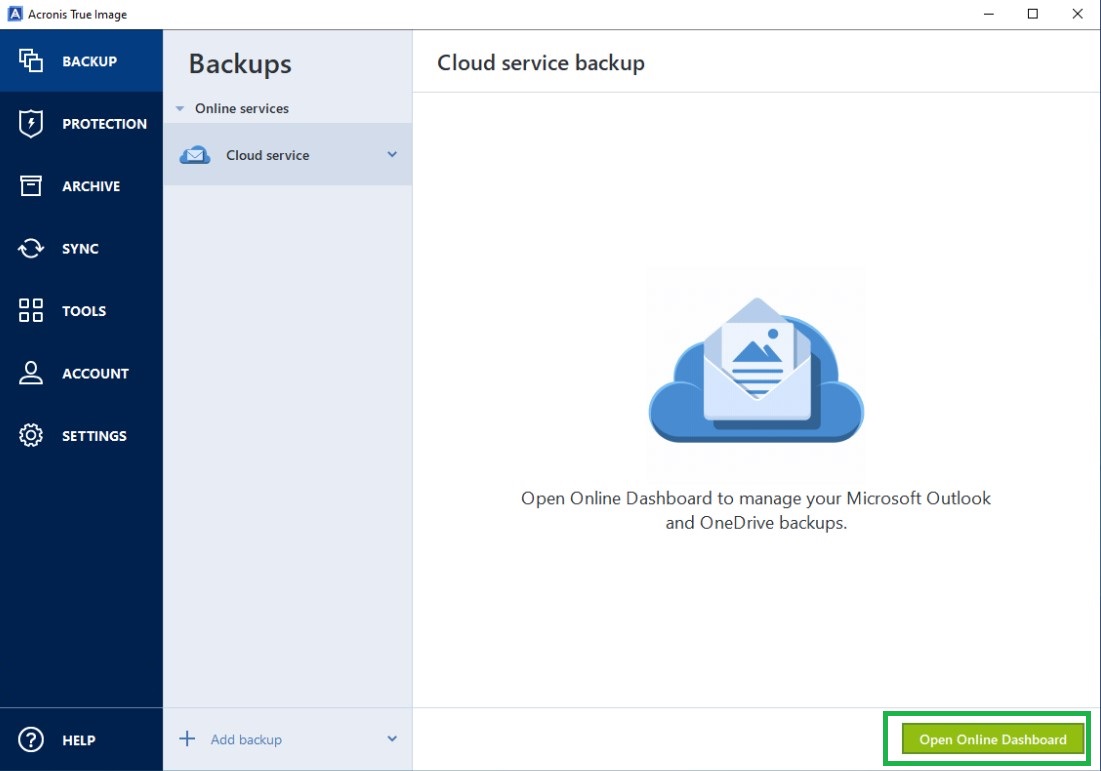Viewport: 1101px width, 771px height.
Task: Click the Account person icon
Action: tap(31, 373)
